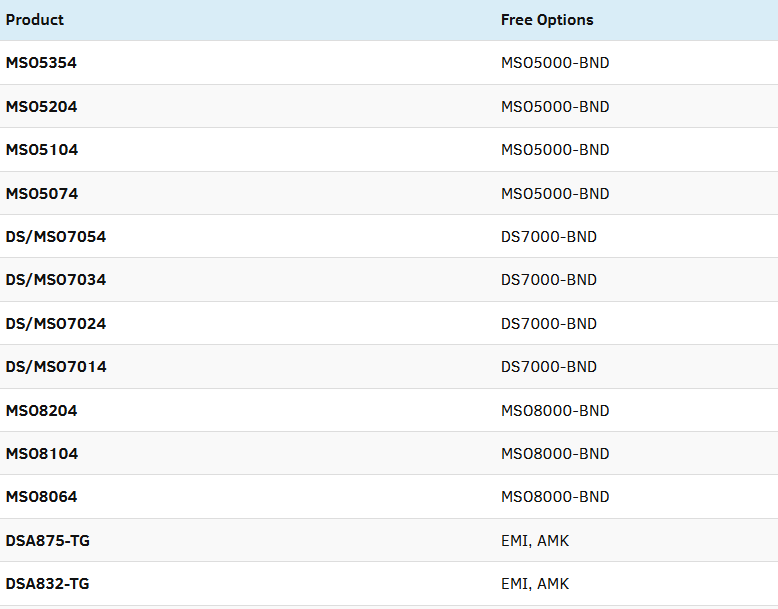Viewport: 778px width, 609px height.
Task: Click MSO5000-BND in the MSO5354 row
Action: point(555,63)
